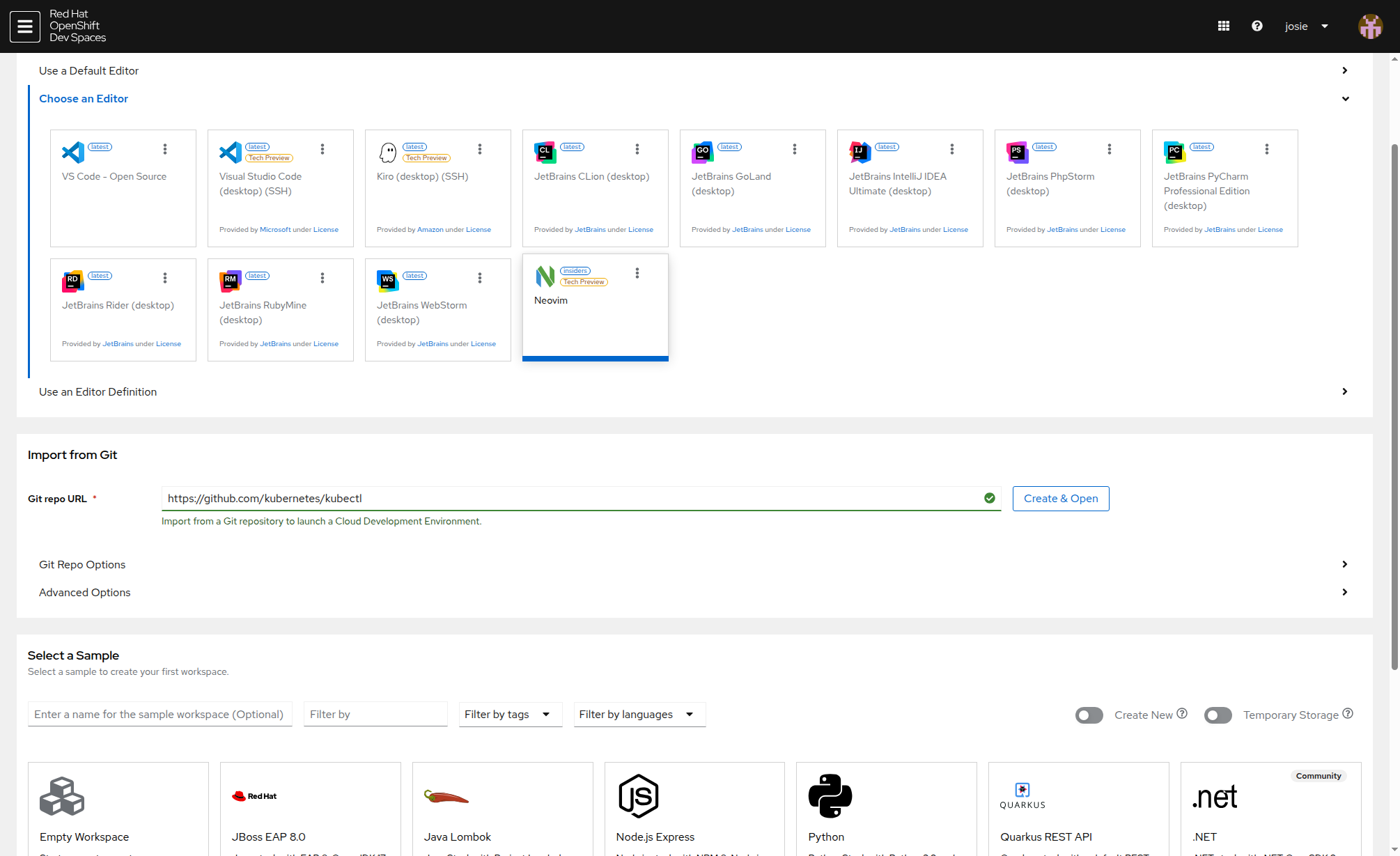Screen dimensions: 1400x856
Task: Open the applications grid launcher icon
Action: (1224, 26)
